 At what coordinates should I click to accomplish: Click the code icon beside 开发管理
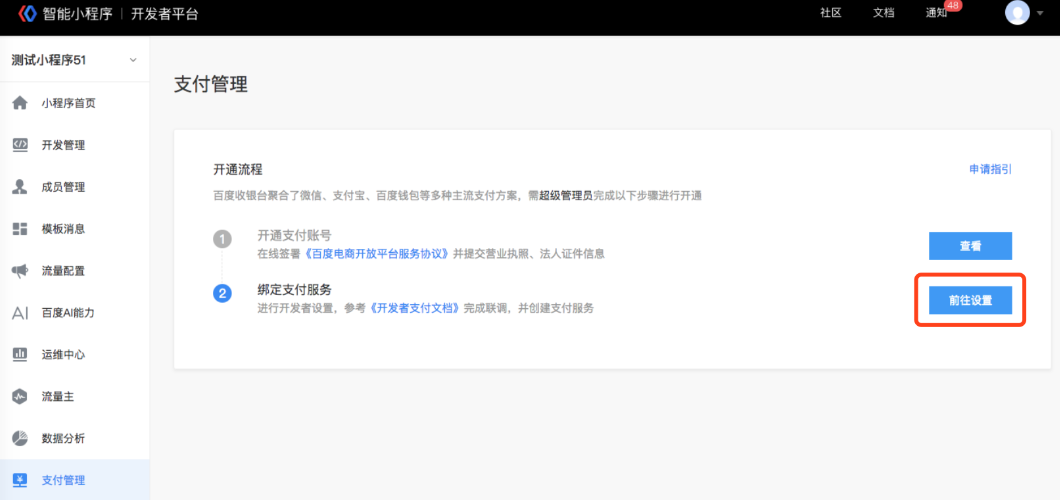point(20,145)
